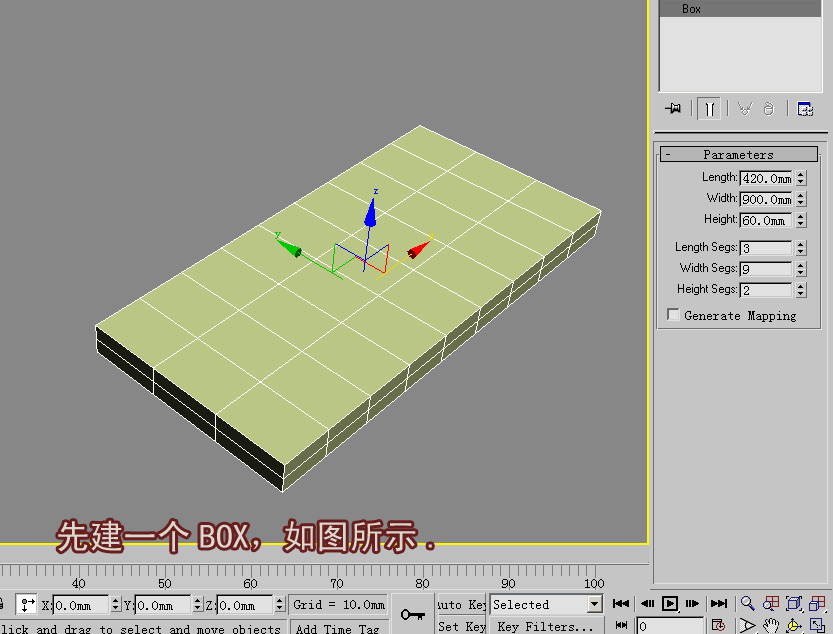
Task: Click the Width value field
Action: tap(767, 199)
